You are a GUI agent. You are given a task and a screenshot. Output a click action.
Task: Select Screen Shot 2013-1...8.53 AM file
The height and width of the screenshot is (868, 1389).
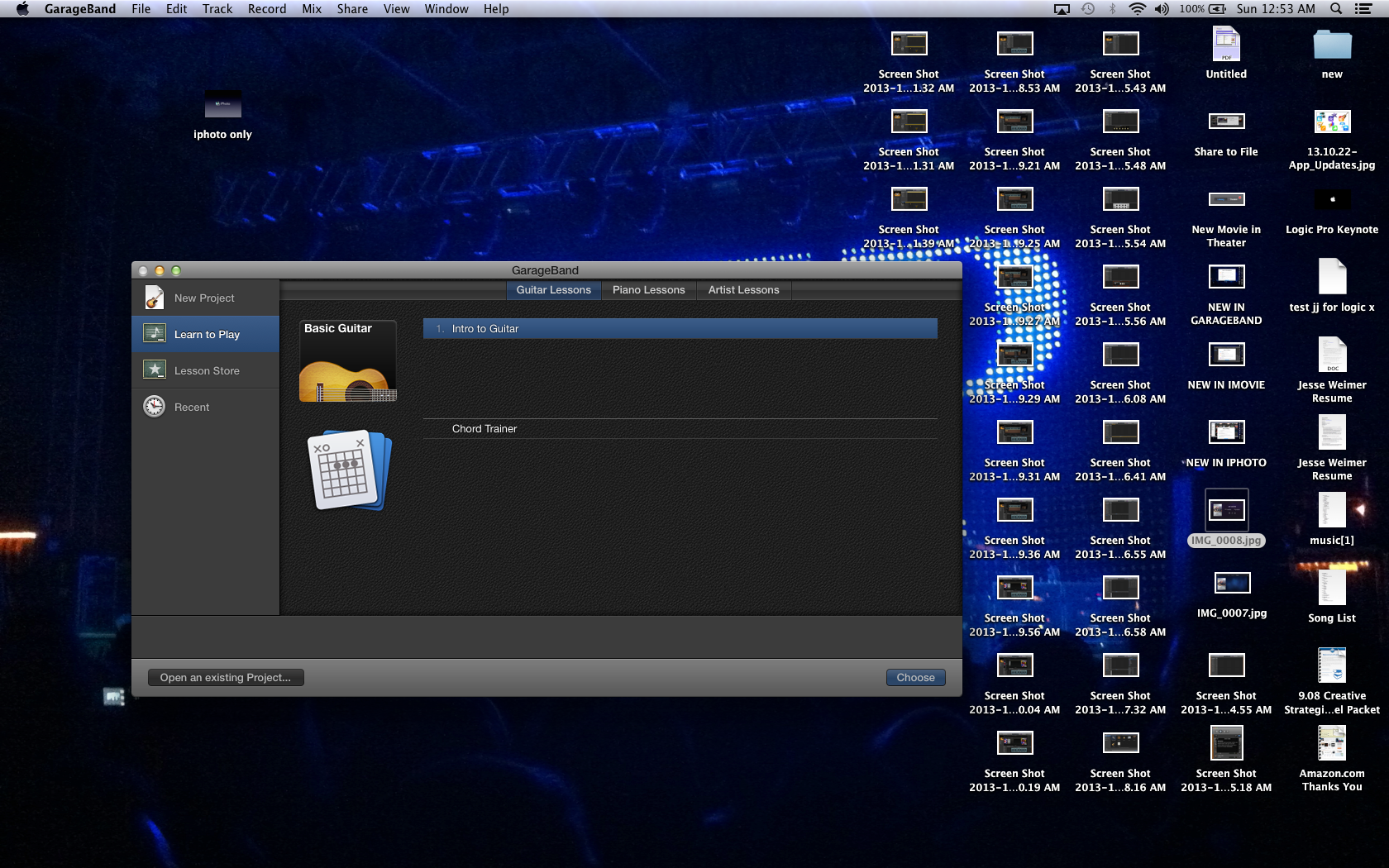click(1014, 44)
